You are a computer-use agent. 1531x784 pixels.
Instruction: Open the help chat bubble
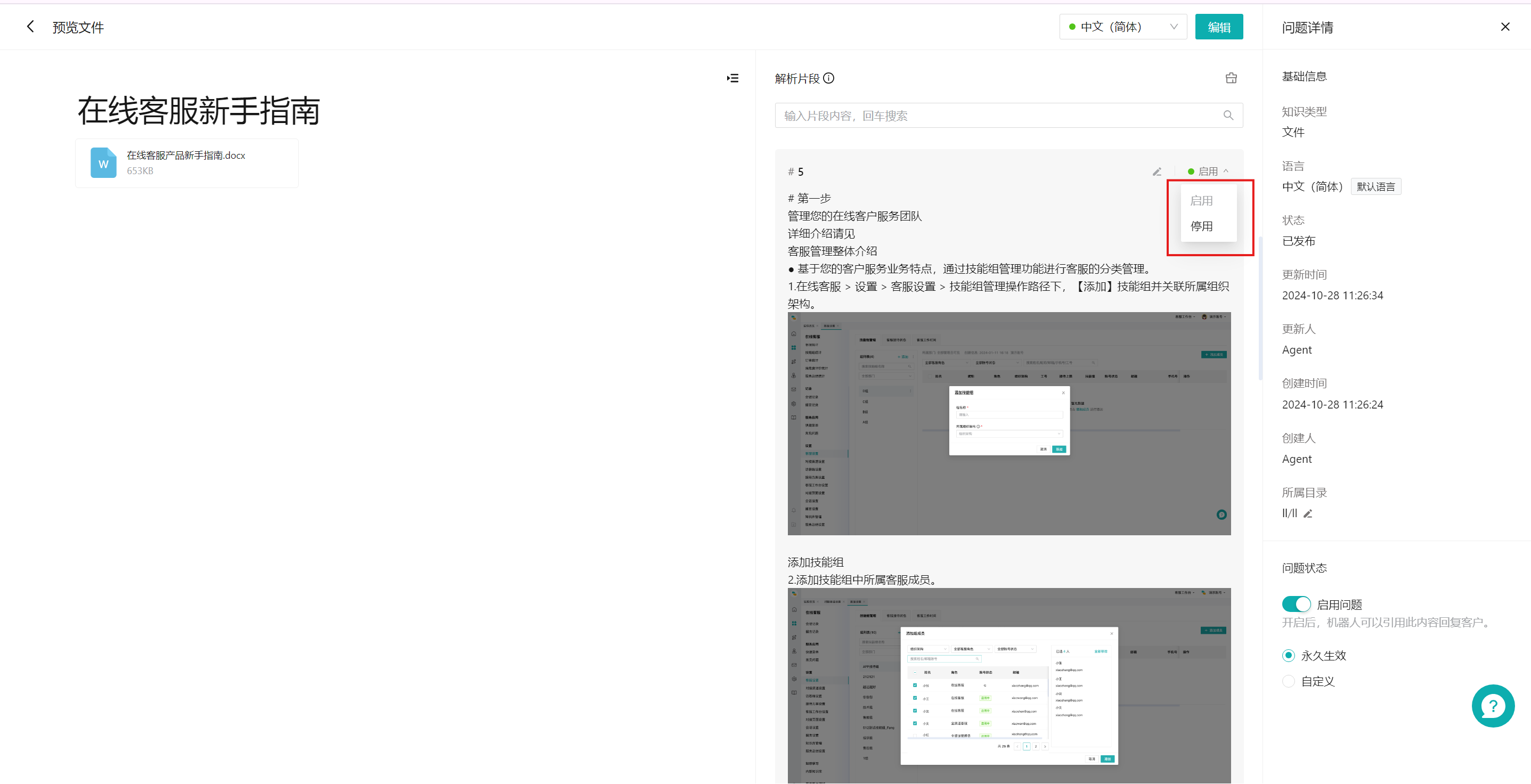(x=1492, y=706)
